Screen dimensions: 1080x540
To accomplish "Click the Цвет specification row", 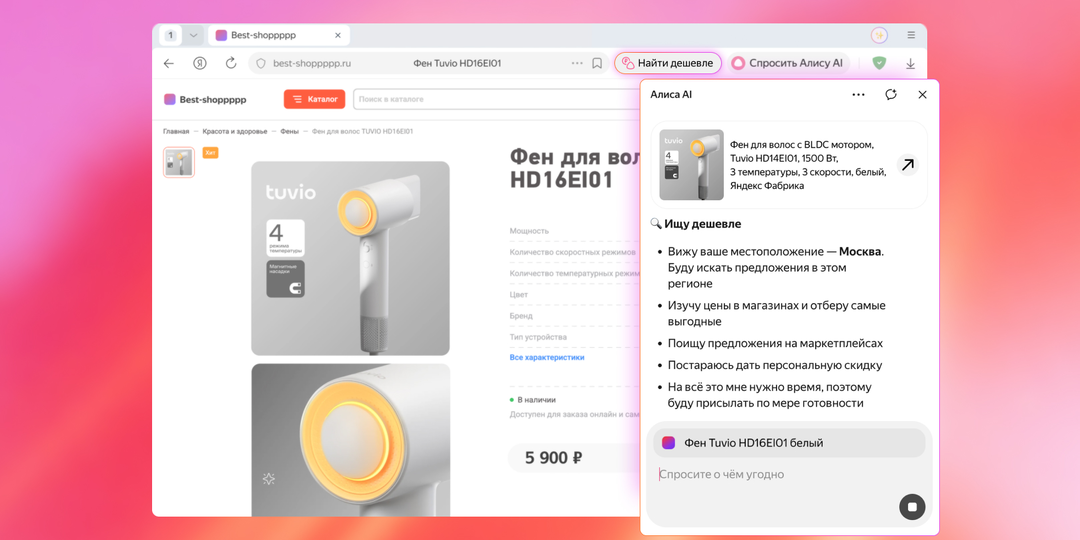I will (574, 294).
